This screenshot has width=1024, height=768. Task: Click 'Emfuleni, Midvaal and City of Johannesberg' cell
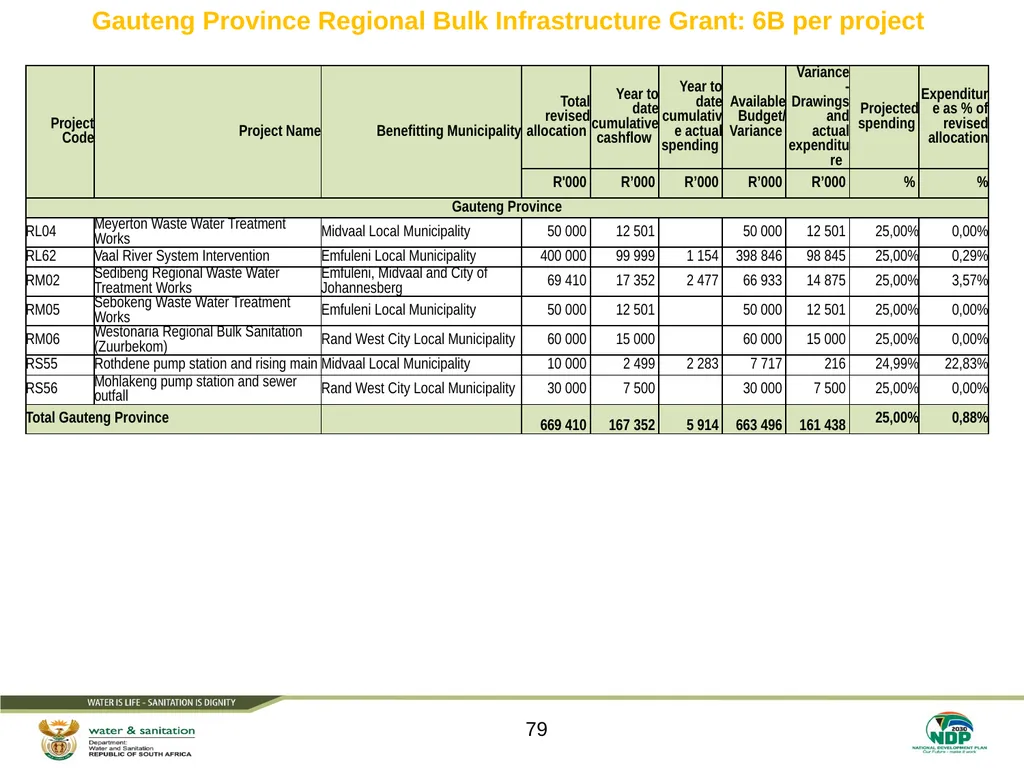click(421, 281)
